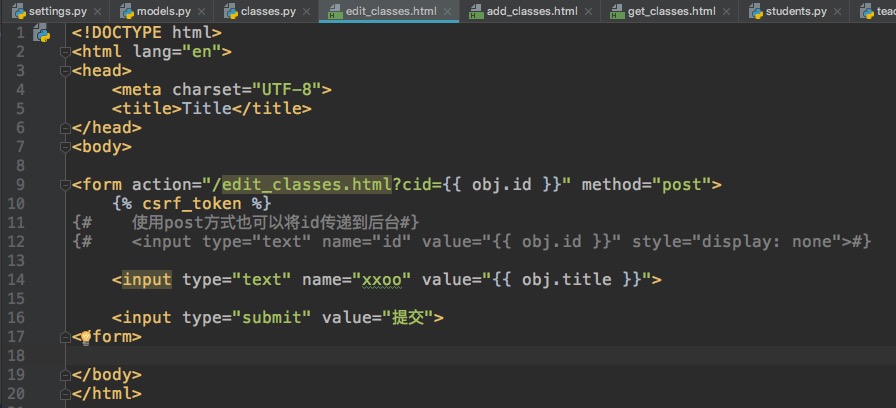This screenshot has width=896, height=408.
Task: Click the "submit" type value on line 16
Action: point(272,318)
